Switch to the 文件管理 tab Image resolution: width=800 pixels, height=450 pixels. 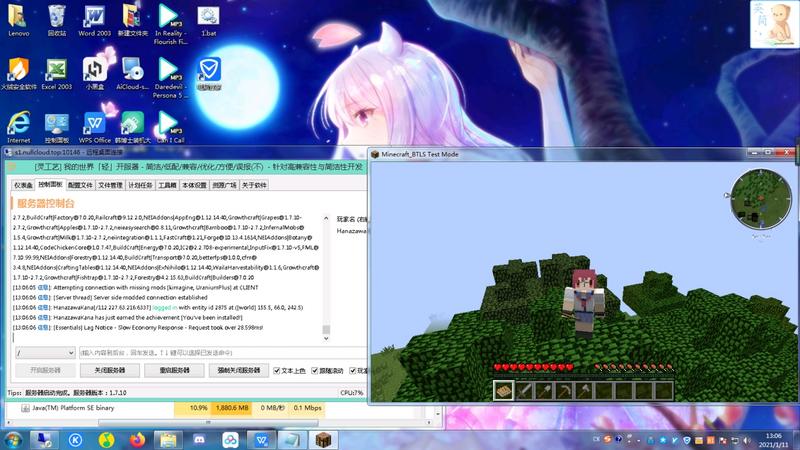pyautogui.click(x=110, y=185)
